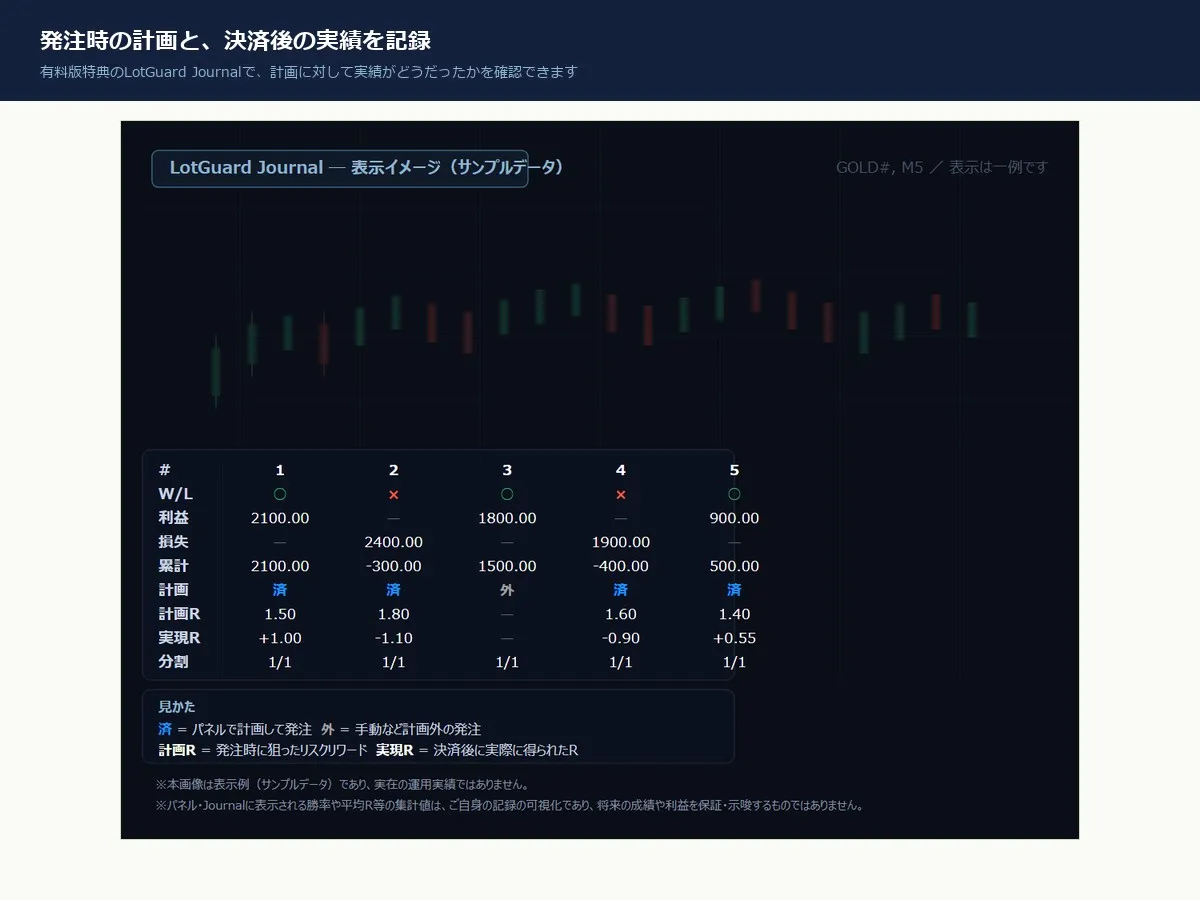Viewport: 1200px width, 900px height.
Task: Click the 計画R row header
Action: click(179, 614)
